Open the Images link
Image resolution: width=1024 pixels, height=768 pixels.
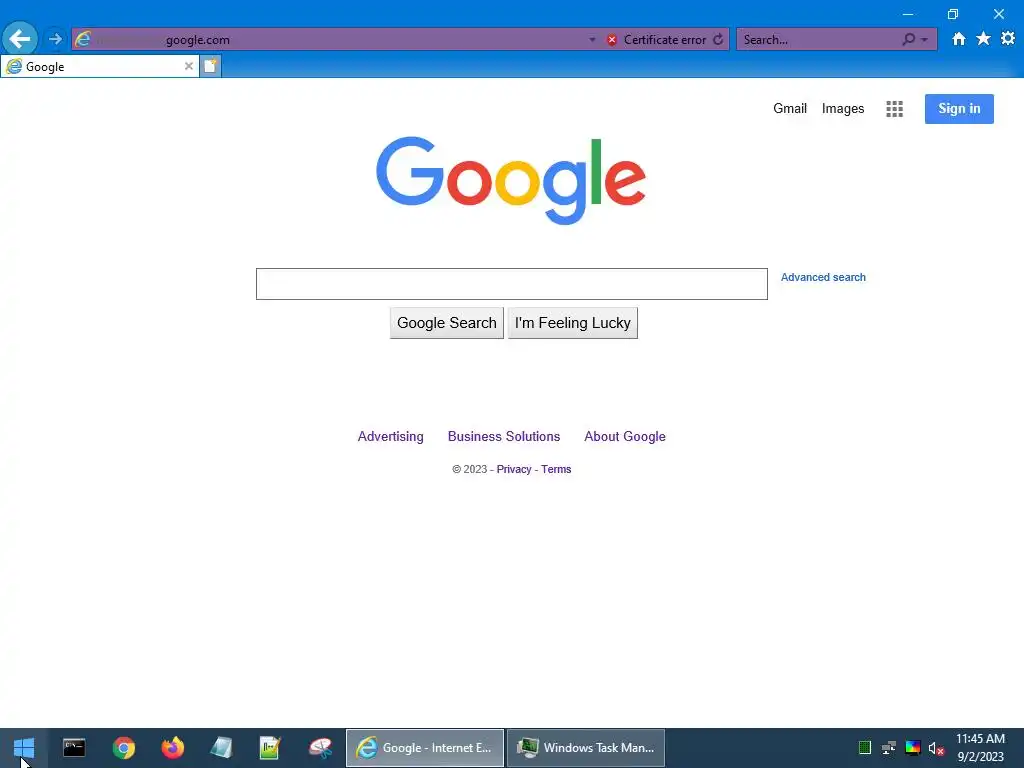click(842, 108)
